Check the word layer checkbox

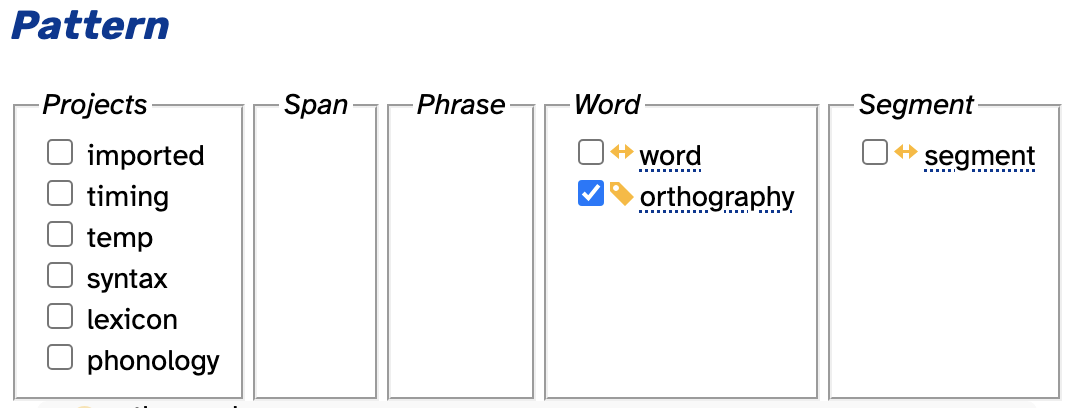point(591,152)
